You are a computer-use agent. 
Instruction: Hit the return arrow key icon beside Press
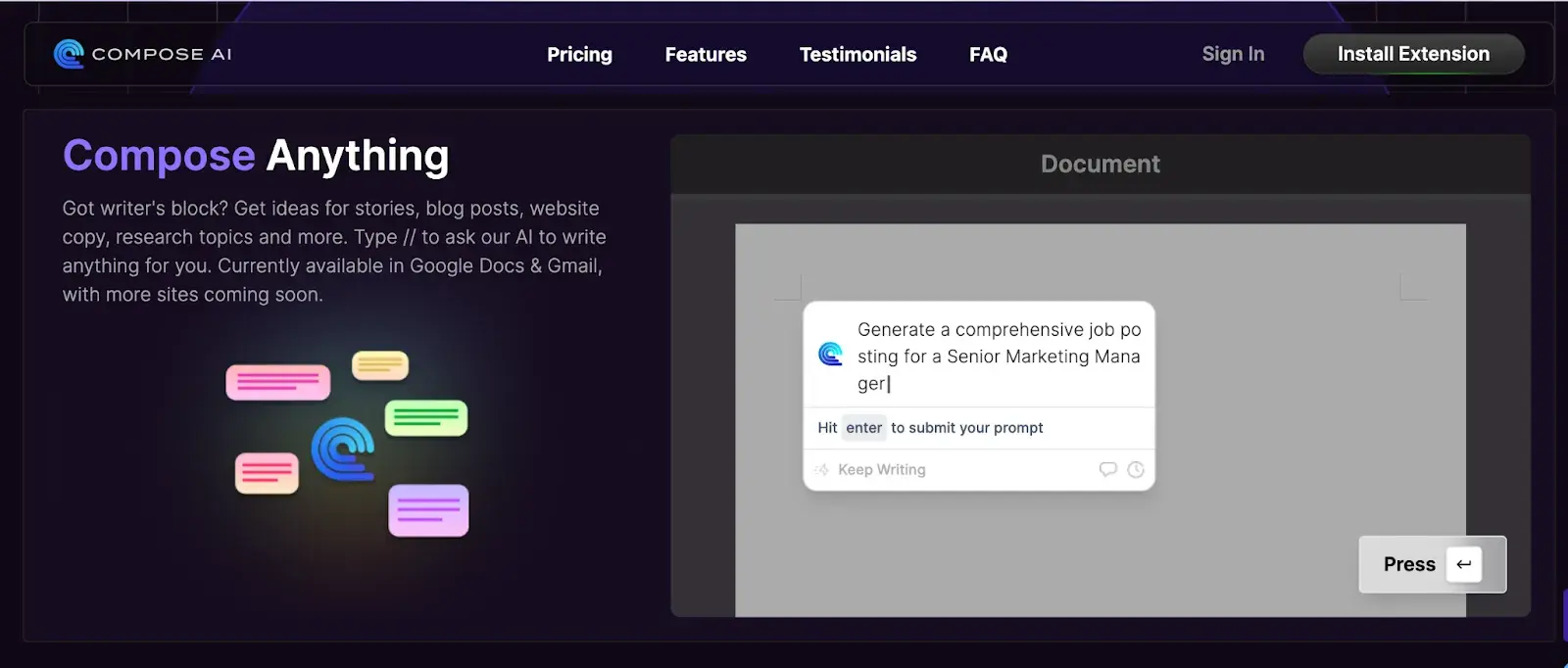[x=1463, y=564]
